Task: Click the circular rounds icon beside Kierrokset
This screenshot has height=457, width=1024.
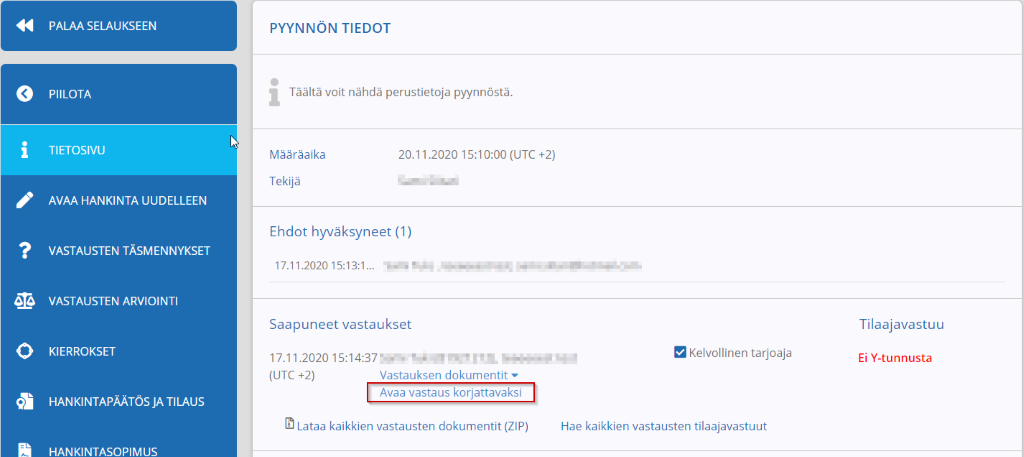Action: tap(25, 351)
